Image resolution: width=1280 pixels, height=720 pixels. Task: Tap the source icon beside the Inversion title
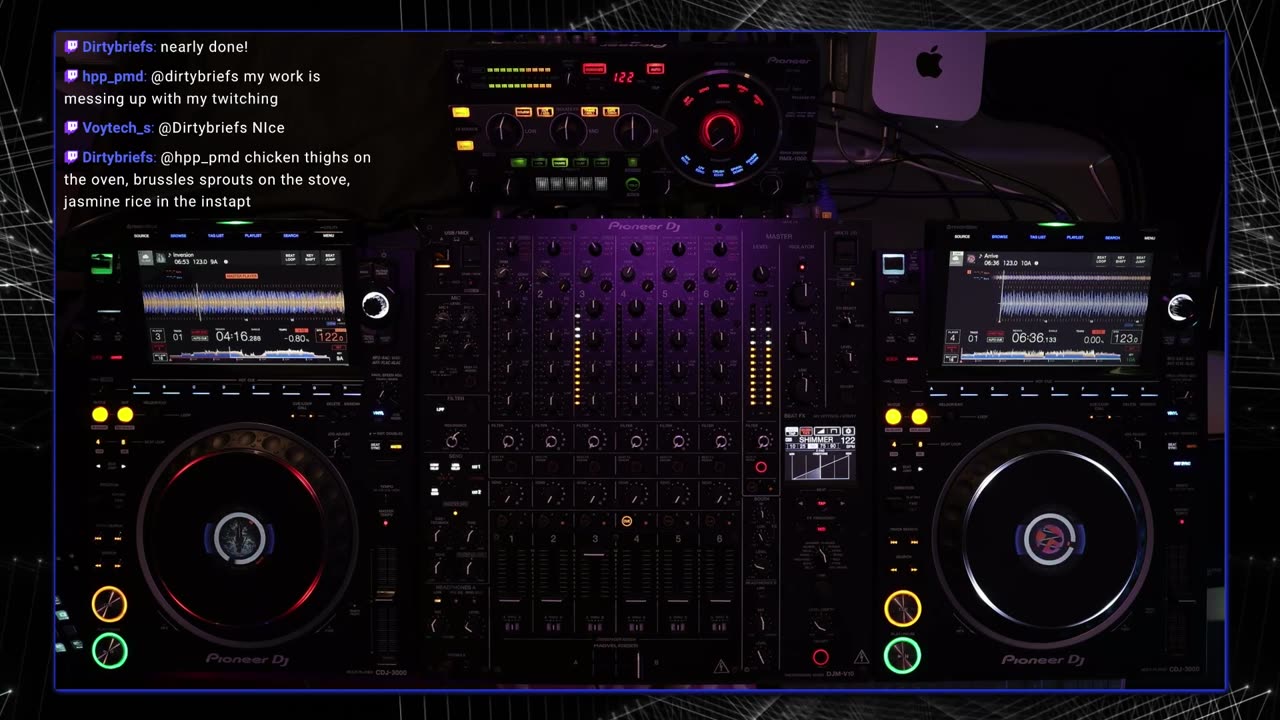tap(146, 258)
